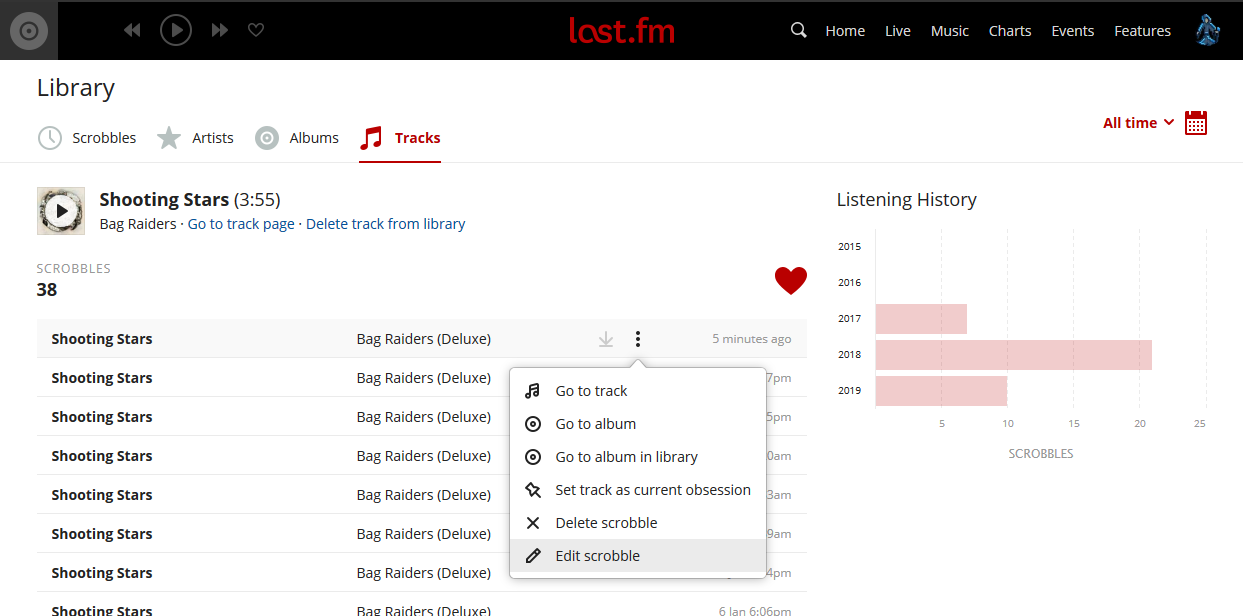This screenshot has width=1243, height=616.
Task: Select Set track as current obsession
Action: (638, 490)
